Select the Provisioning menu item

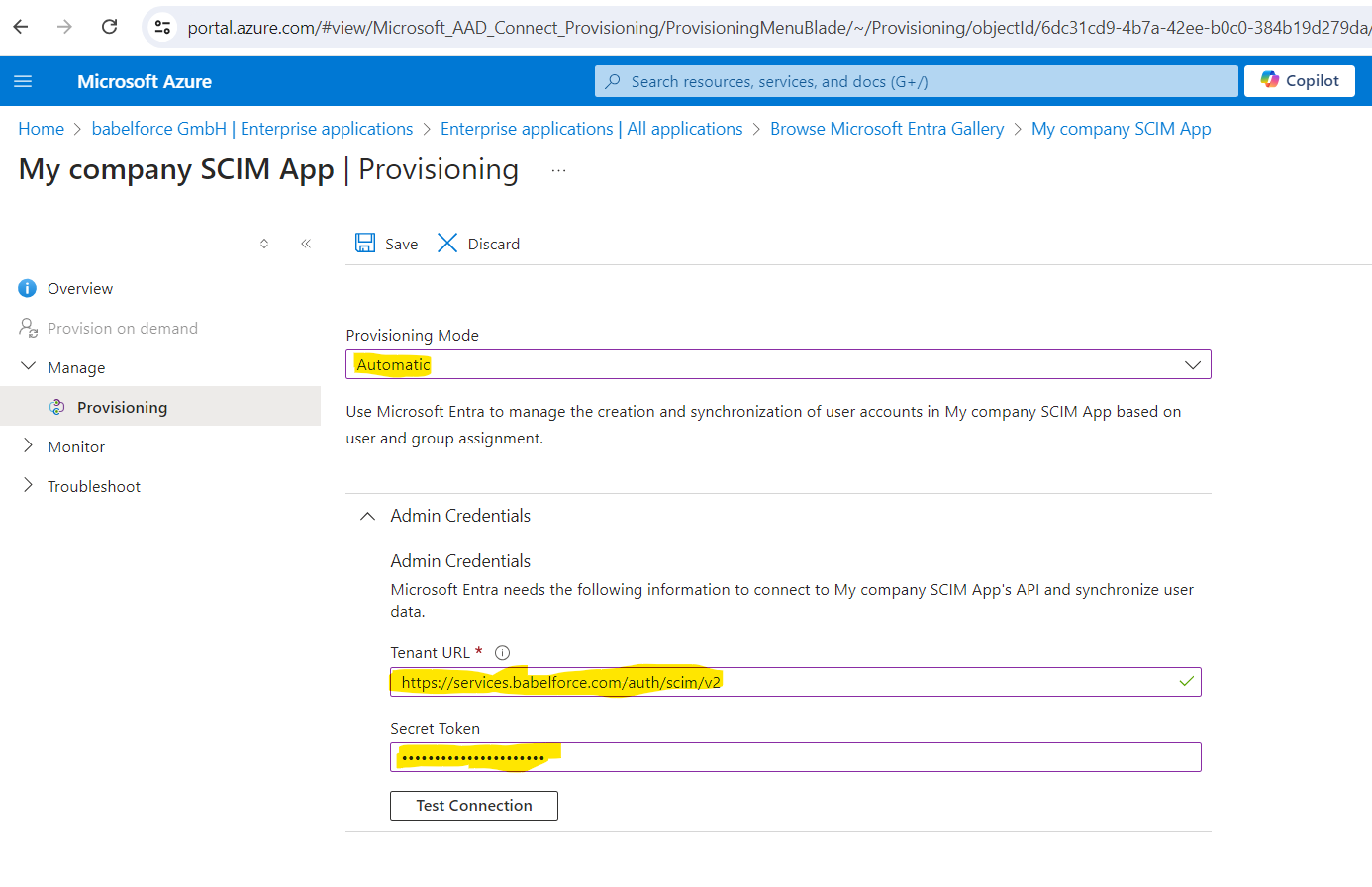160,407
